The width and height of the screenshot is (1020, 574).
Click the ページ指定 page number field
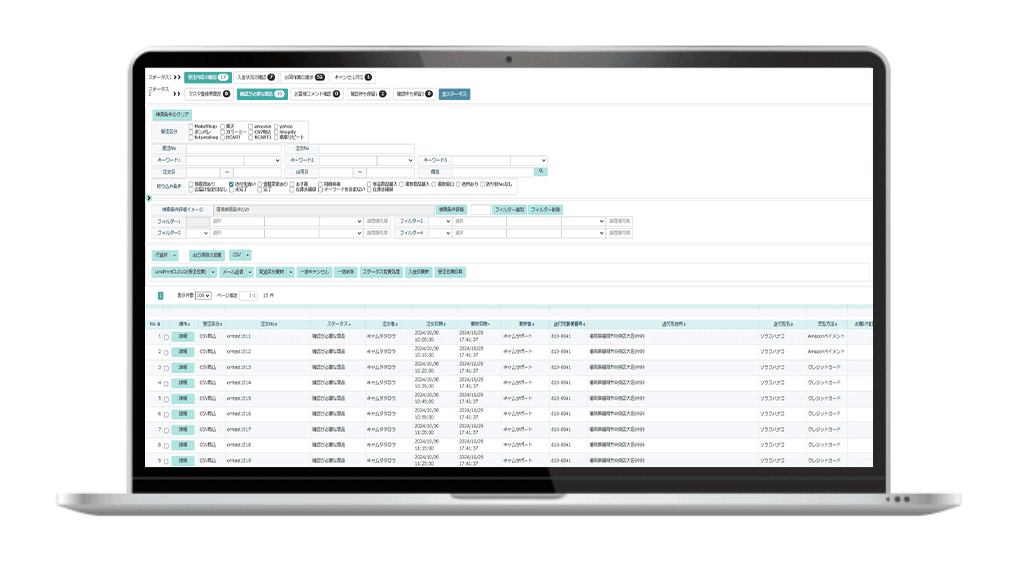point(248,296)
